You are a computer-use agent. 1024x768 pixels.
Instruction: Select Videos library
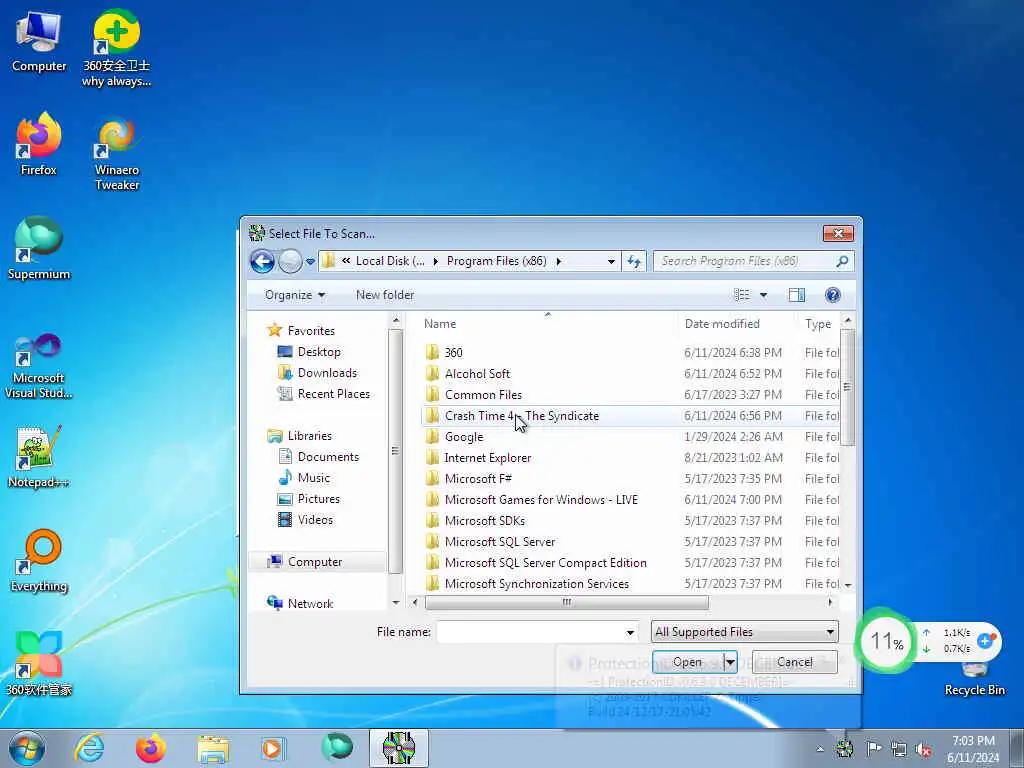[x=315, y=520]
